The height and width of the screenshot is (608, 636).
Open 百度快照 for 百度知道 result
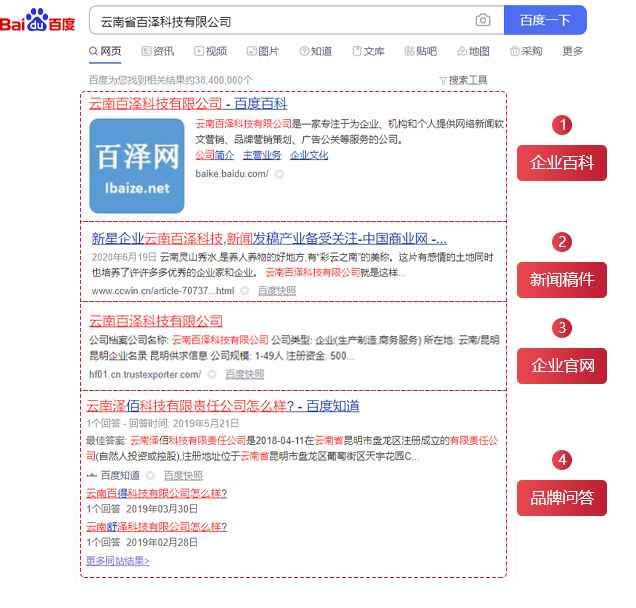point(183,475)
